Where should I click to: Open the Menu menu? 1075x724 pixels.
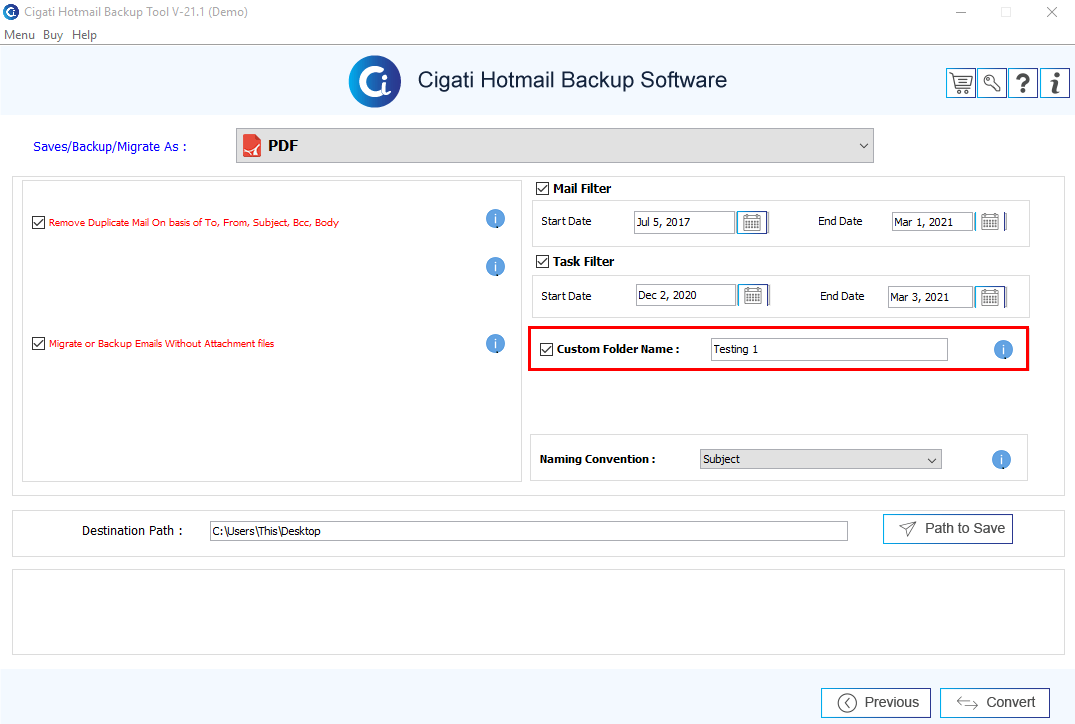pos(19,35)
